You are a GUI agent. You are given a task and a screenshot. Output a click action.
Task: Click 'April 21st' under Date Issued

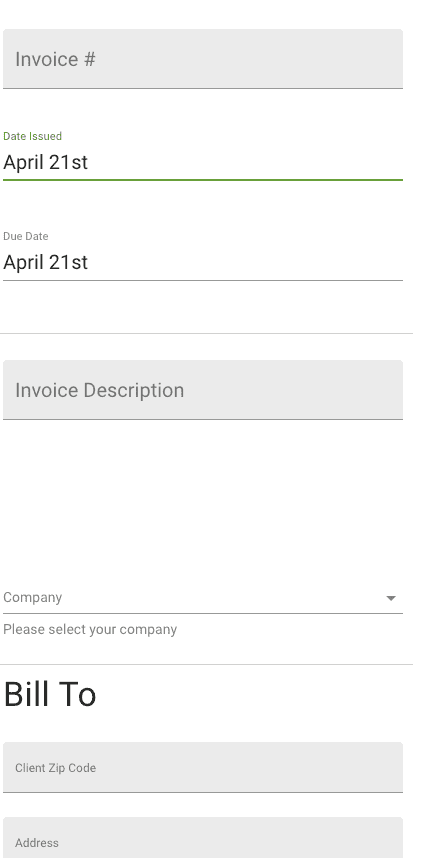tap(45, 163)
